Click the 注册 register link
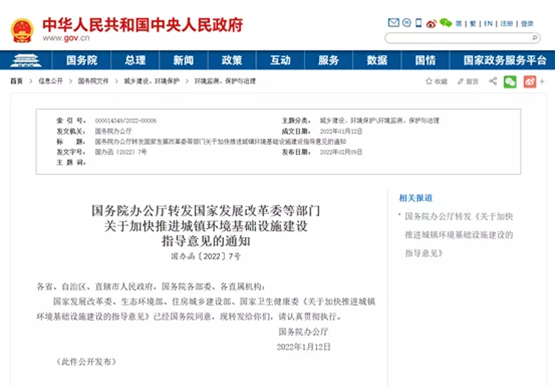555x387 pixels. click(506, 24)
